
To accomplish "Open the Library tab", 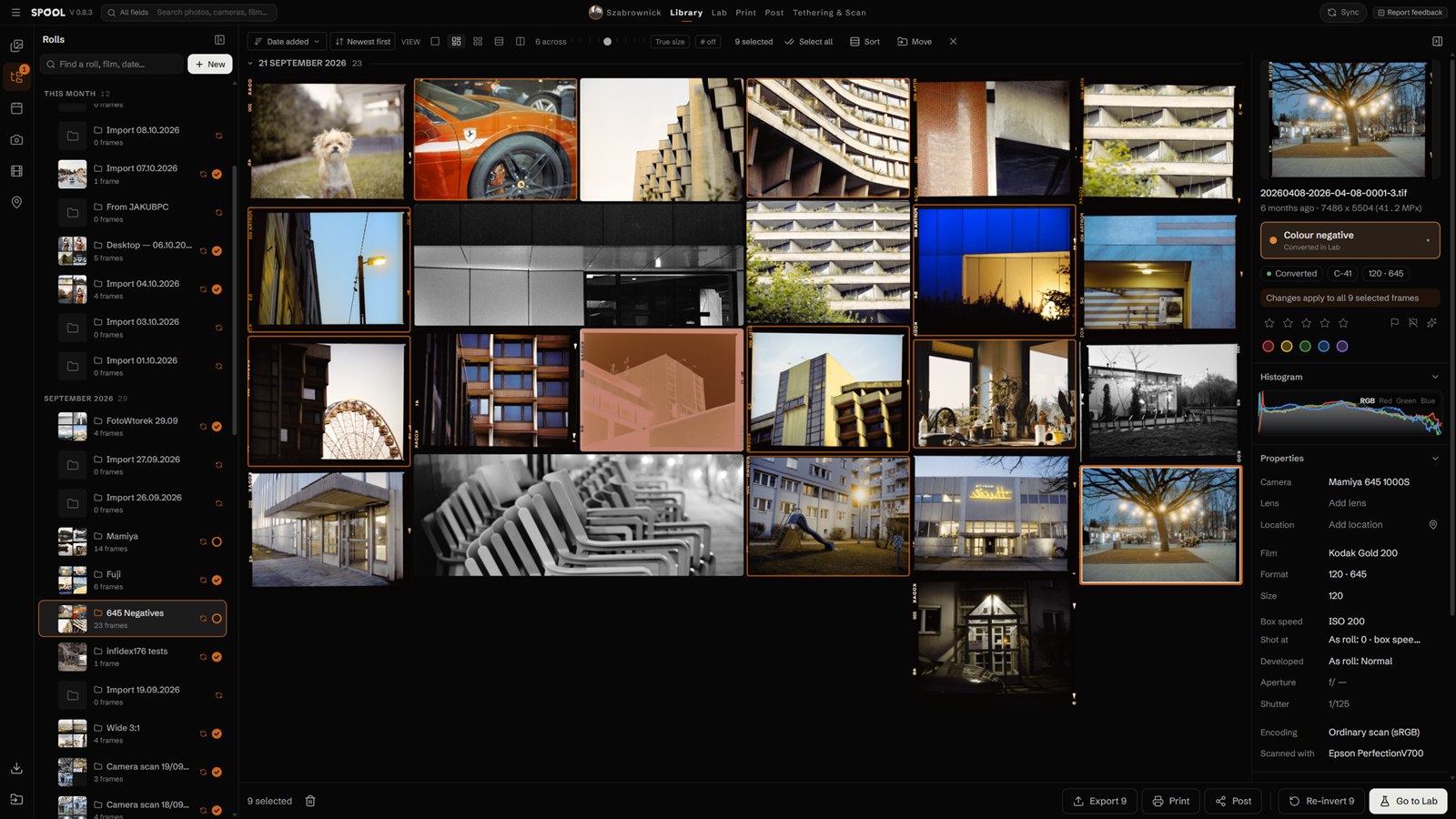I will [686, 13].
